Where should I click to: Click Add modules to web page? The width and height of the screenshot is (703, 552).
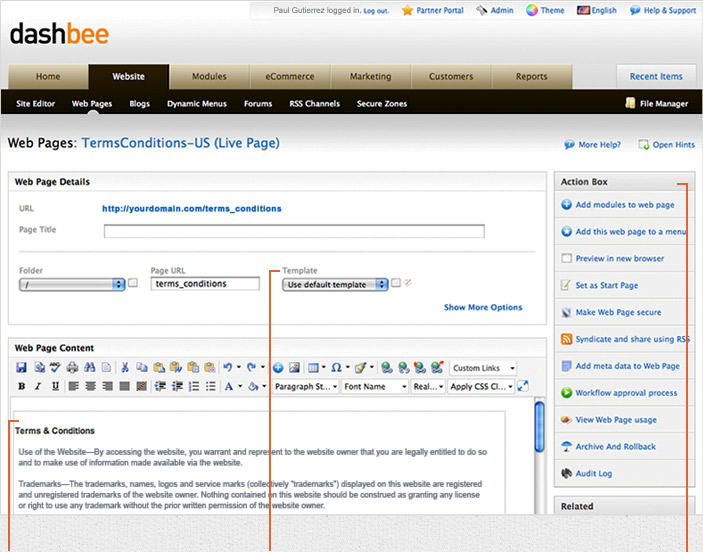625,204
